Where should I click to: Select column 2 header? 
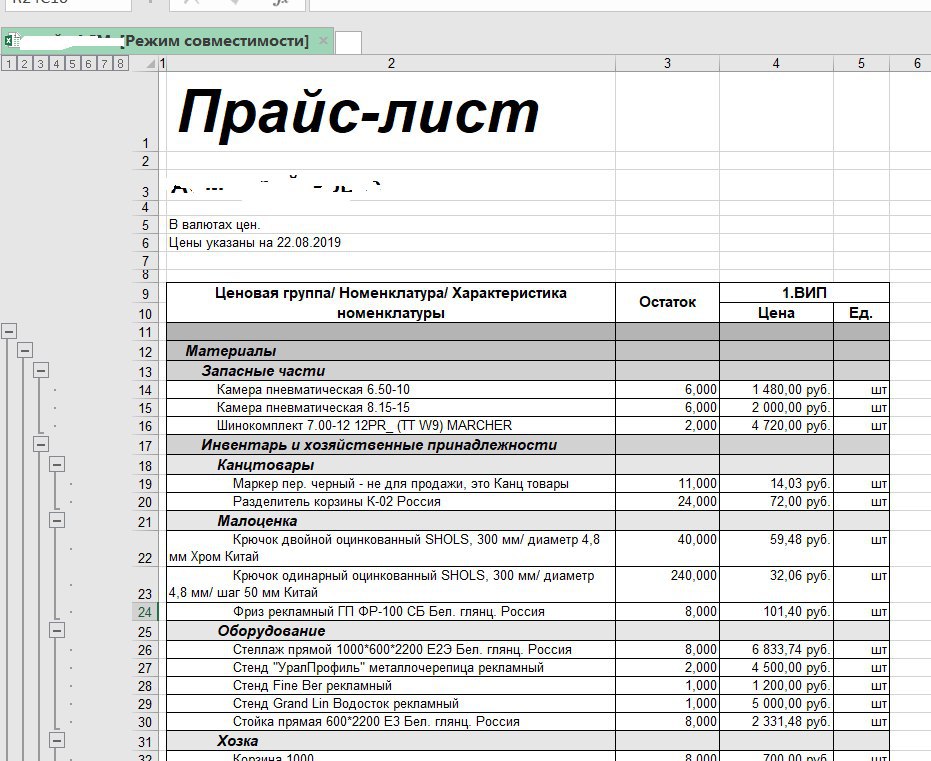point(391,64)
